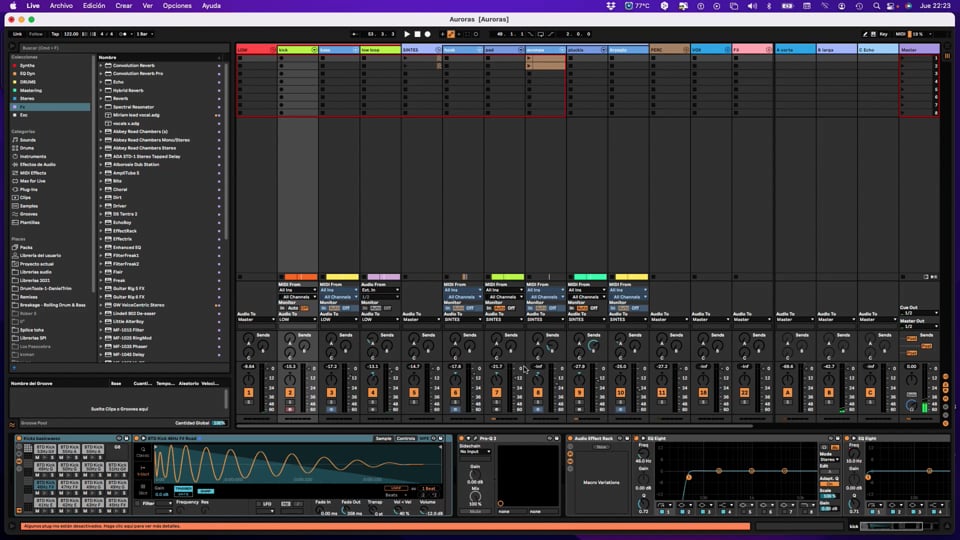Expand the Echo folder

[x=102, y=82]
